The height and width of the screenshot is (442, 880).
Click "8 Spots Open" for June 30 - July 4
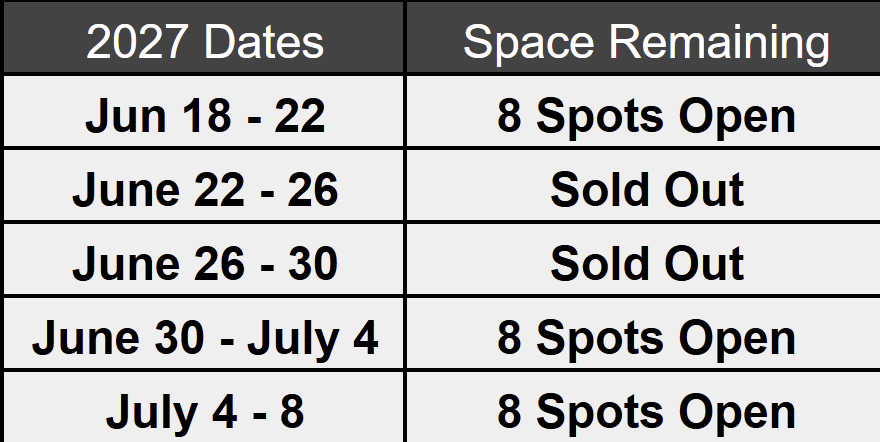tap(646, 339)
